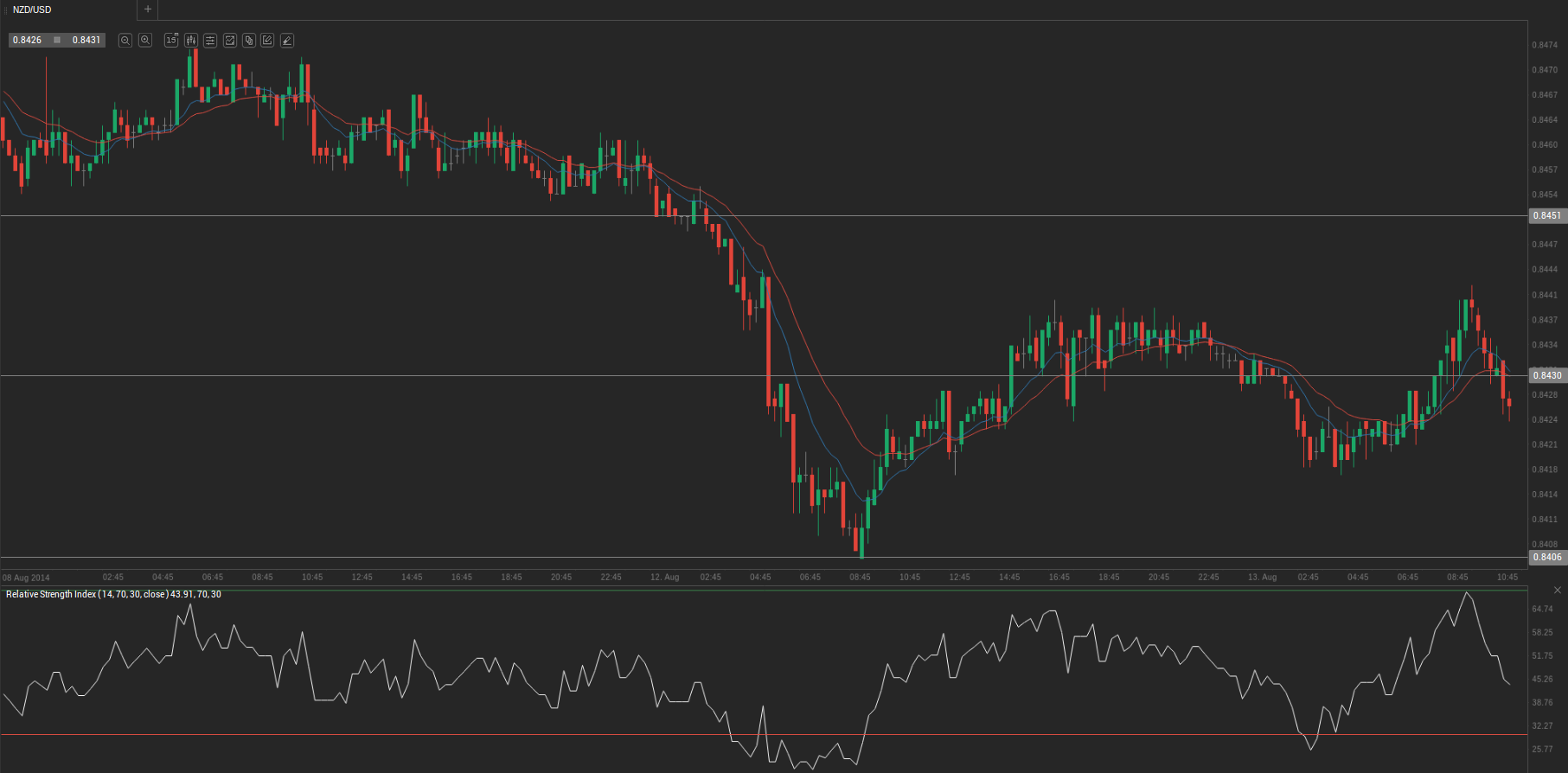Viewport: 1568px width, 773px height.
Task: Open the chart settings sliders icon
Action: click(x=210, y=41)
